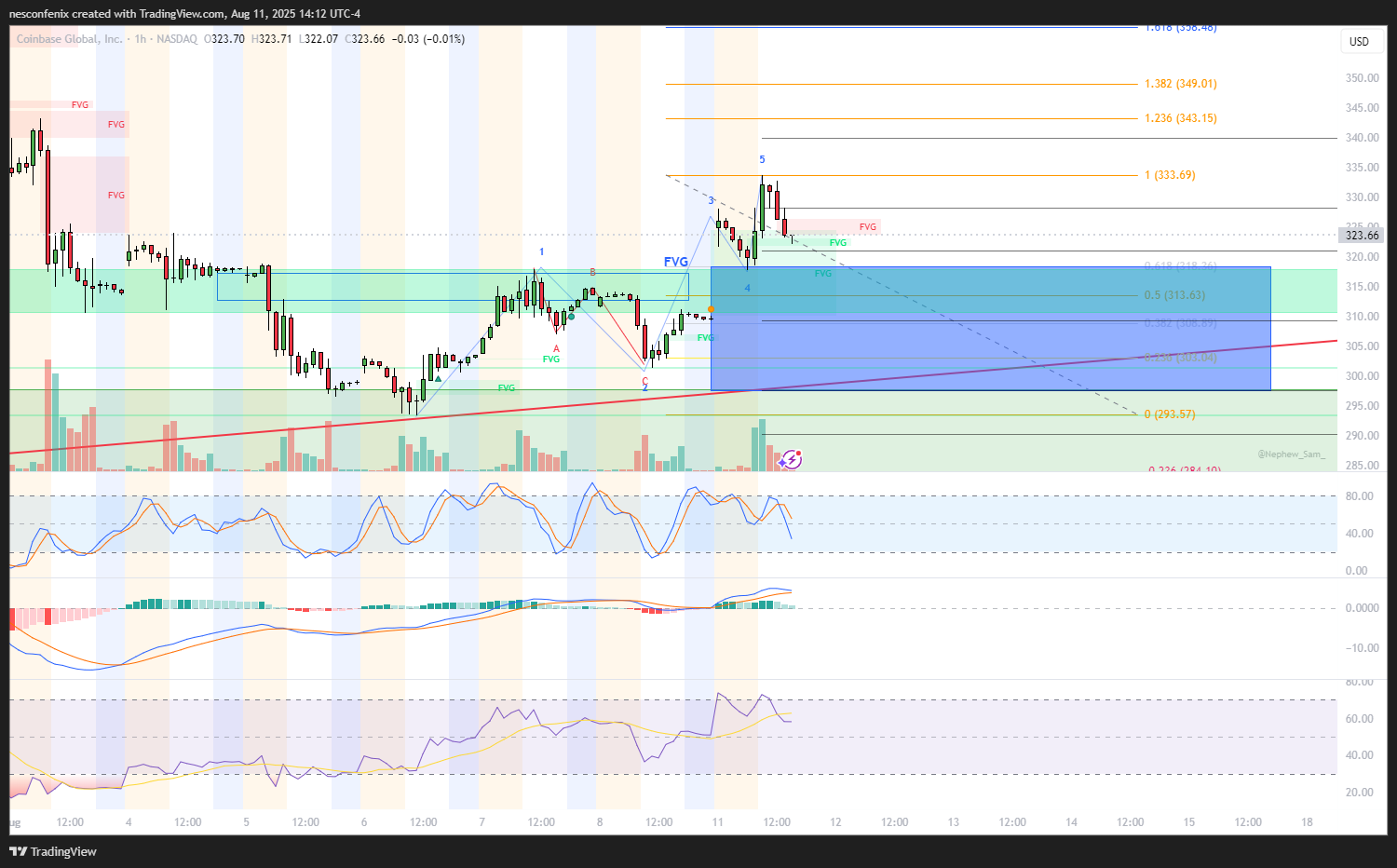The image size is (1397, 868).
Task: Click the orange dot marker on the chart
Action: coord(711,309)
